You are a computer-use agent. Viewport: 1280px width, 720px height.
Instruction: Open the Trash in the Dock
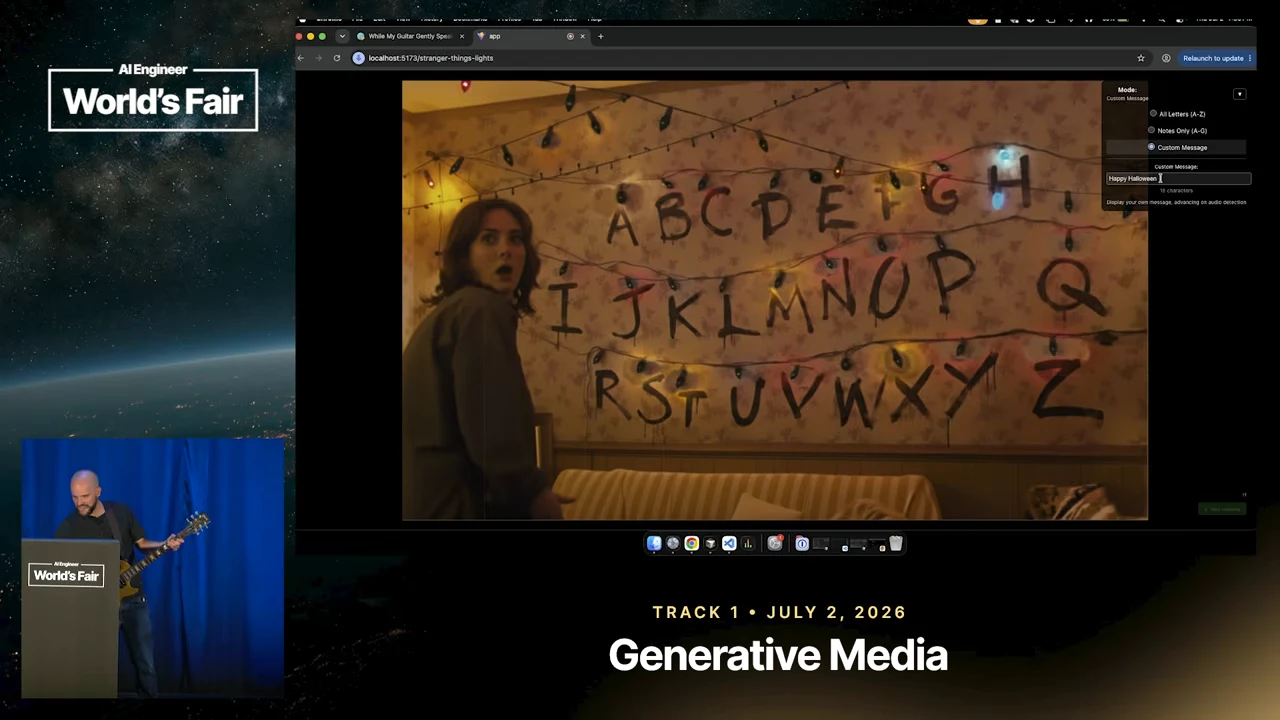pyautogui.click(x=896, y=543)
